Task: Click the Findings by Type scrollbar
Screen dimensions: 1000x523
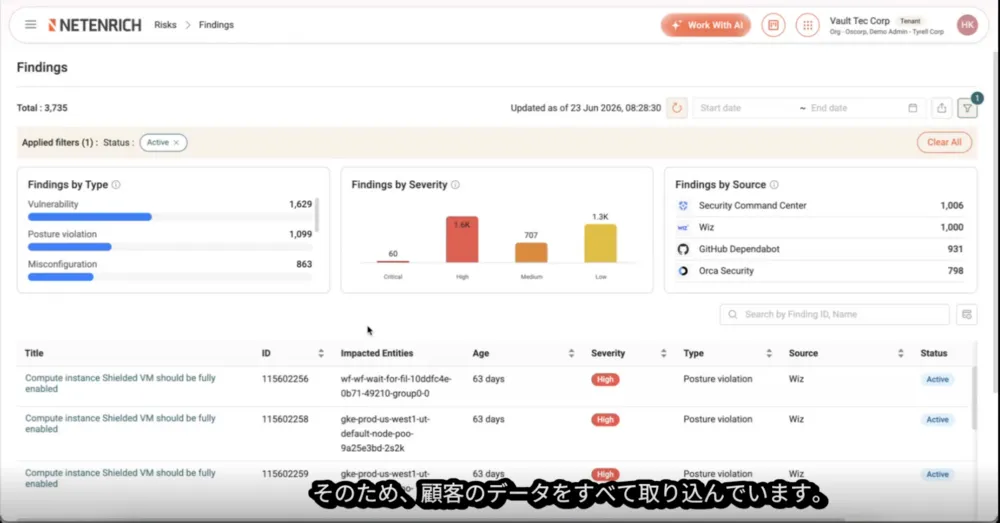Action: tap(317, 215)
